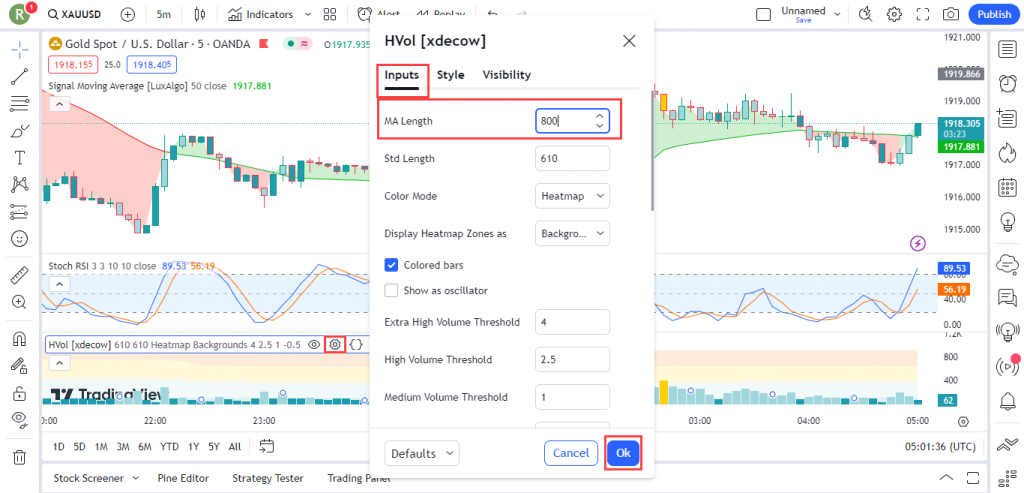Switch to the Style tab
Viewport: 1024px width, 493px height.
[x=451, y=74]
